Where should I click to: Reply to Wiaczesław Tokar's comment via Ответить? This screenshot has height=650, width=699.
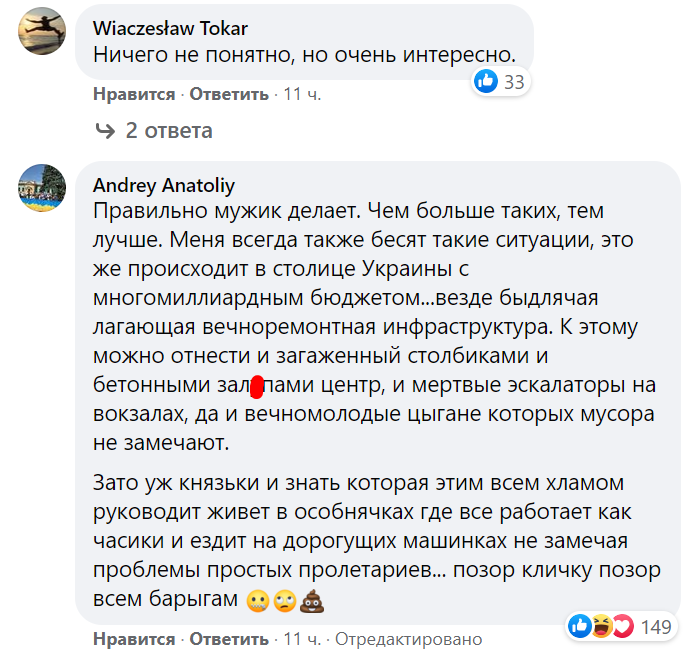coord(229,94)
